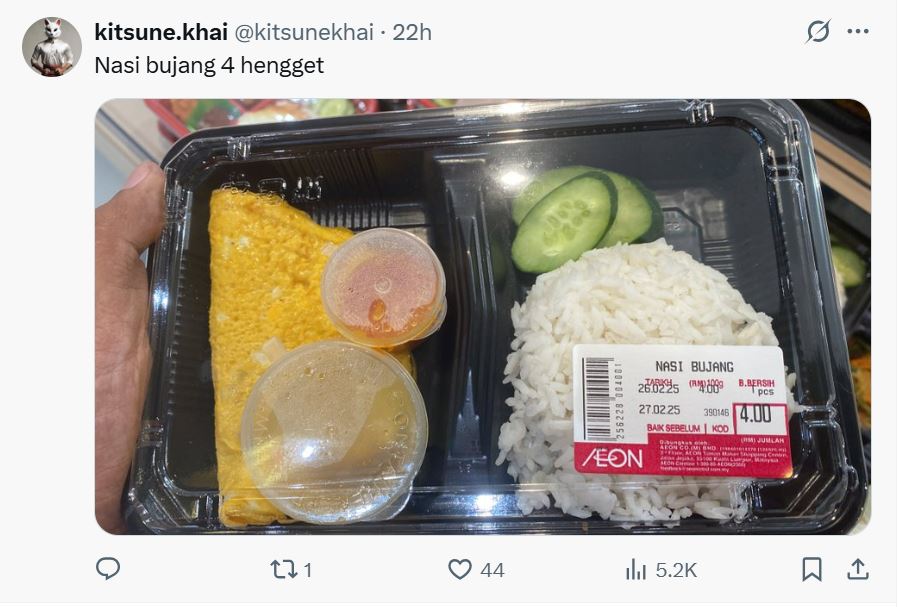Open the @kitsunekhai handle link
The image size is (898, 607).
(304, 32)
